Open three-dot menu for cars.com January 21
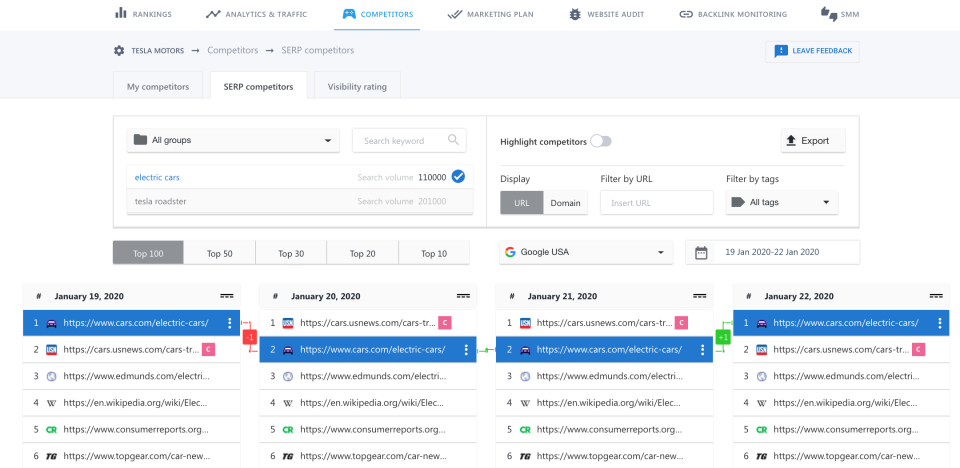Viewport: 960px width, 468px height. click(703, 350)
